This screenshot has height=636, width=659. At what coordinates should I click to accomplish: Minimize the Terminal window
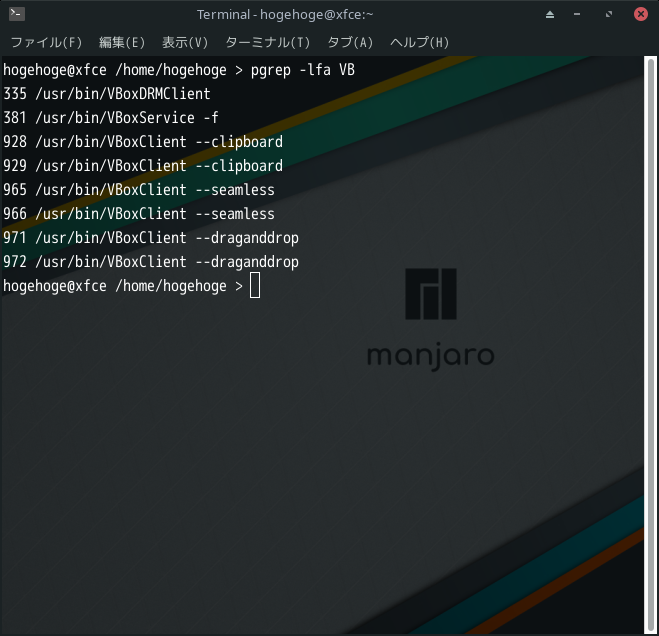(x=577, y=15)
